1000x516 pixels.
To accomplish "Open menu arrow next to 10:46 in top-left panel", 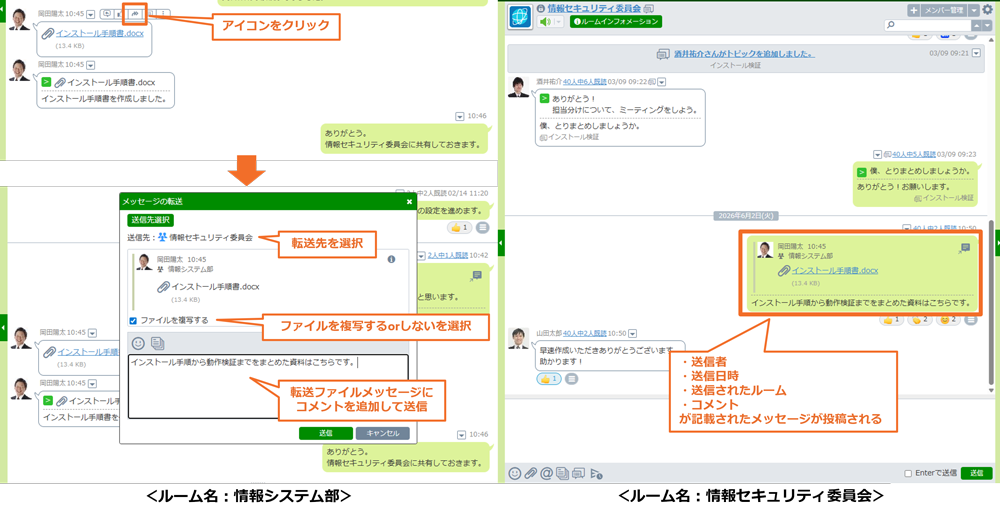I will [460, 116].
